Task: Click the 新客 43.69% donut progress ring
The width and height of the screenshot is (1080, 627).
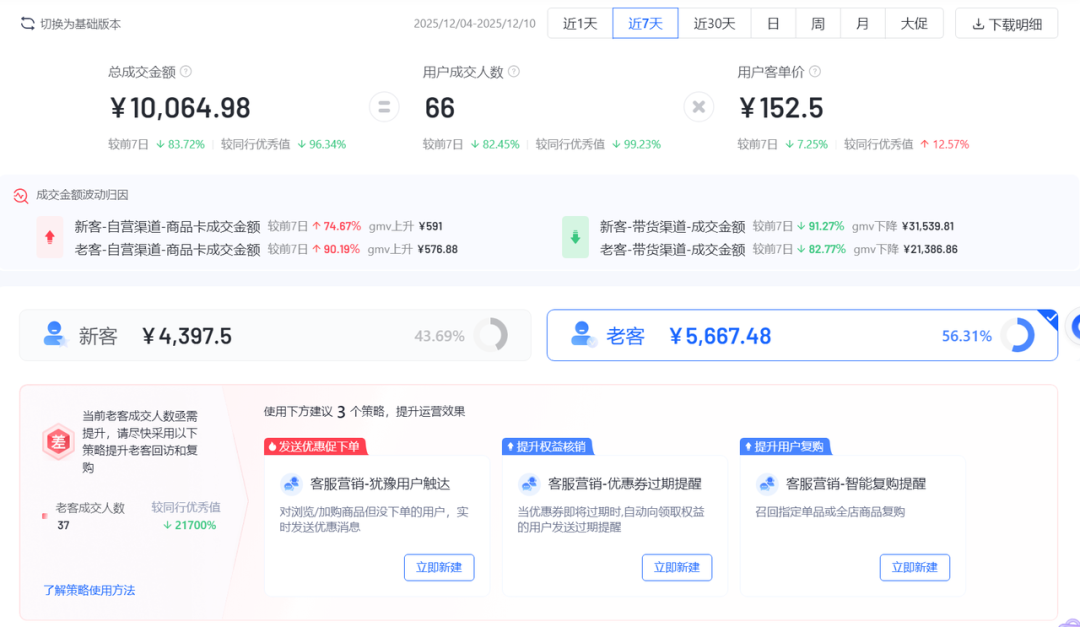Action: click(491, 336)
